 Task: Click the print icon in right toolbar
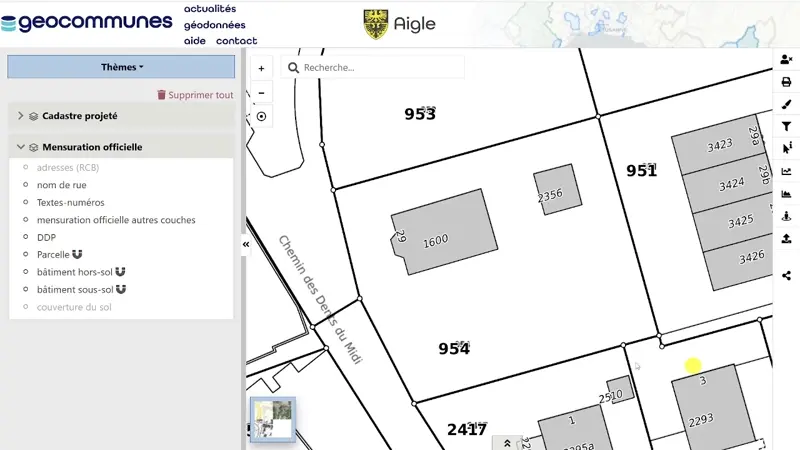(786, 82)
